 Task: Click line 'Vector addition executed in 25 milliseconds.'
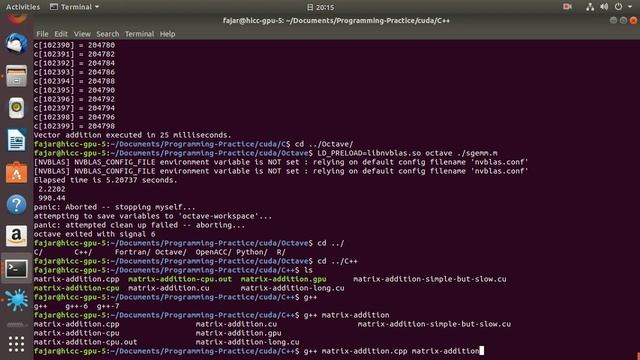[133, 135]
